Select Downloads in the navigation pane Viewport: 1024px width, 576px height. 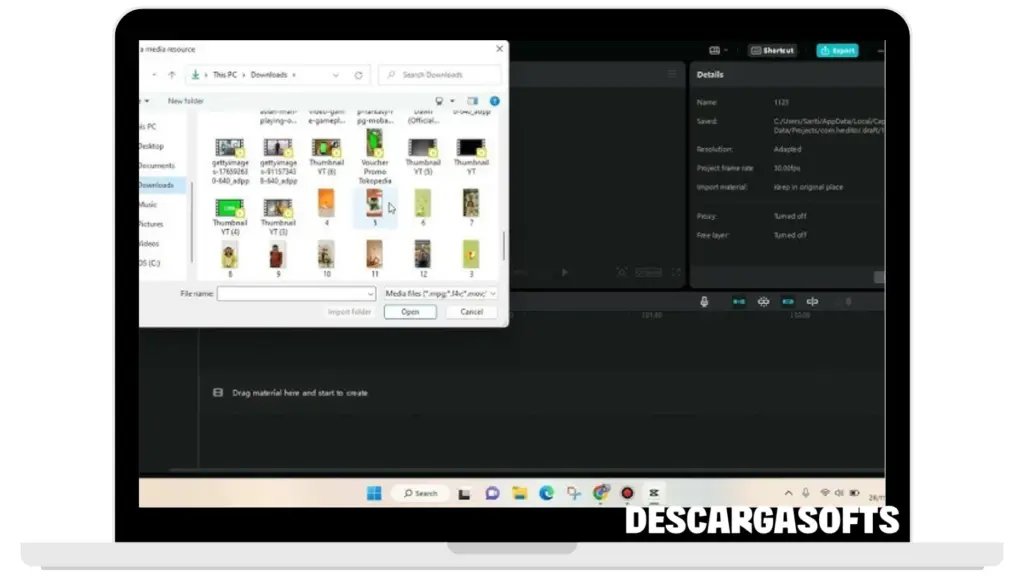pos(156,185)
